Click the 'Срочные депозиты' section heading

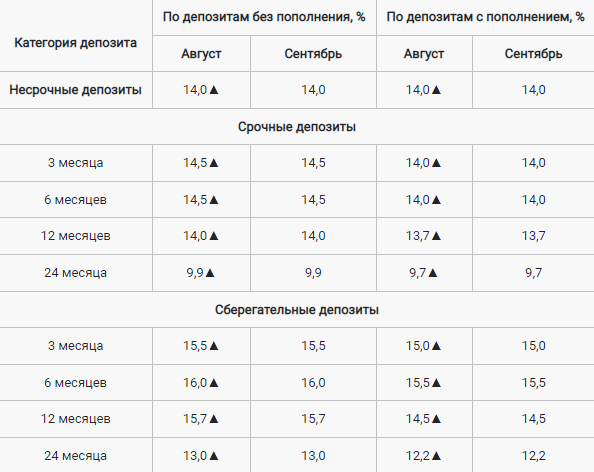pos(297,127)
